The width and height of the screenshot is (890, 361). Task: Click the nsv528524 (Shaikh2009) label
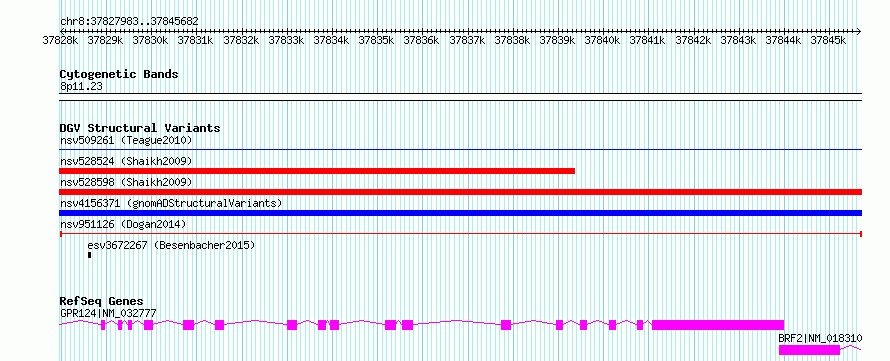(126, 161)
